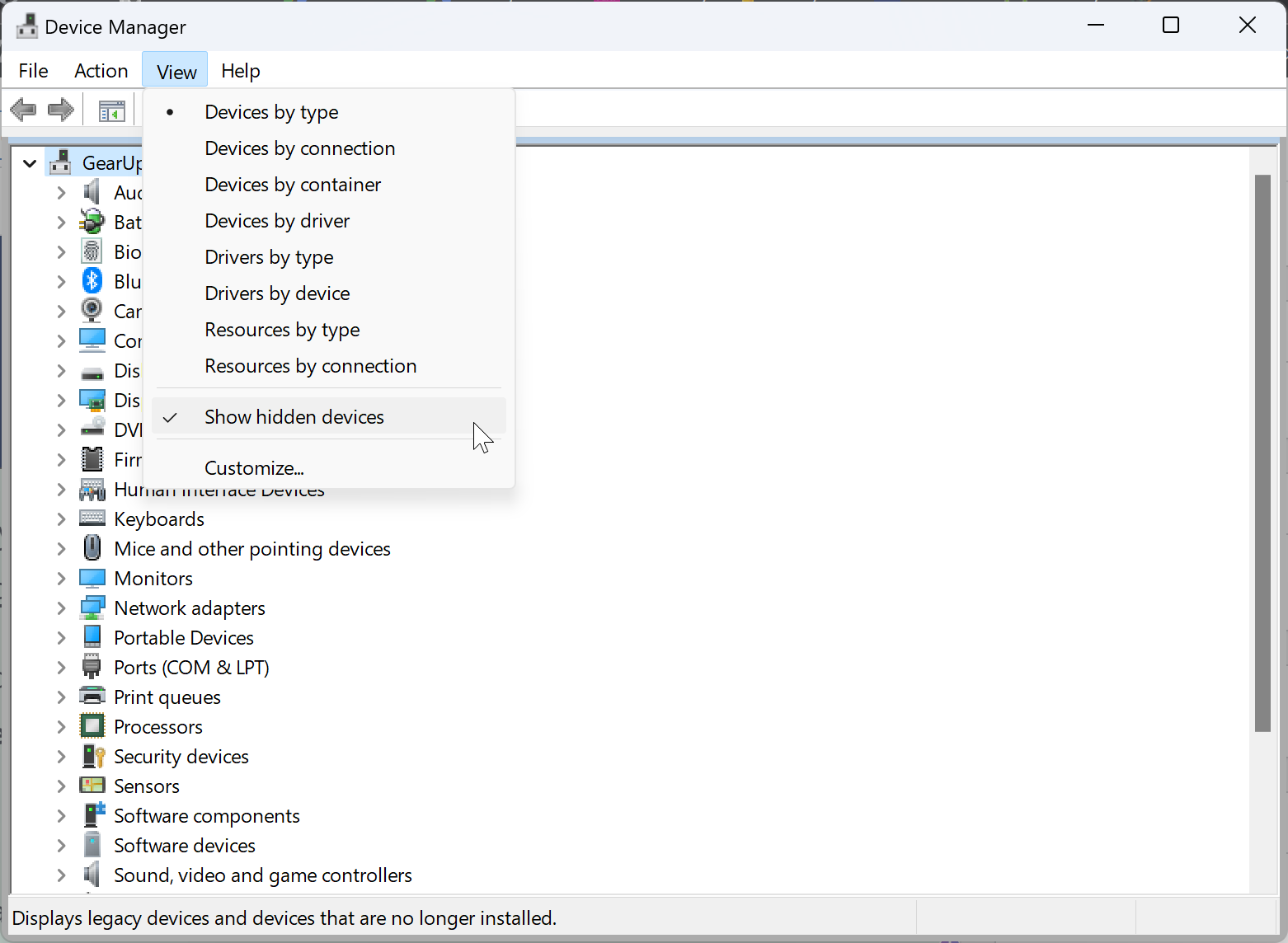
Task: Click the Back arrow toolbar icon
Action: pyautogui.click(x=23, y=110)
